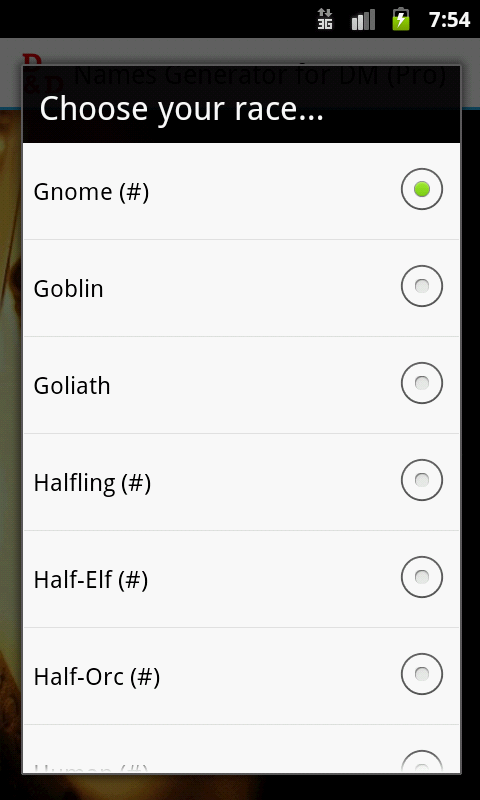Select the Goblin radio button

(421, 286)
